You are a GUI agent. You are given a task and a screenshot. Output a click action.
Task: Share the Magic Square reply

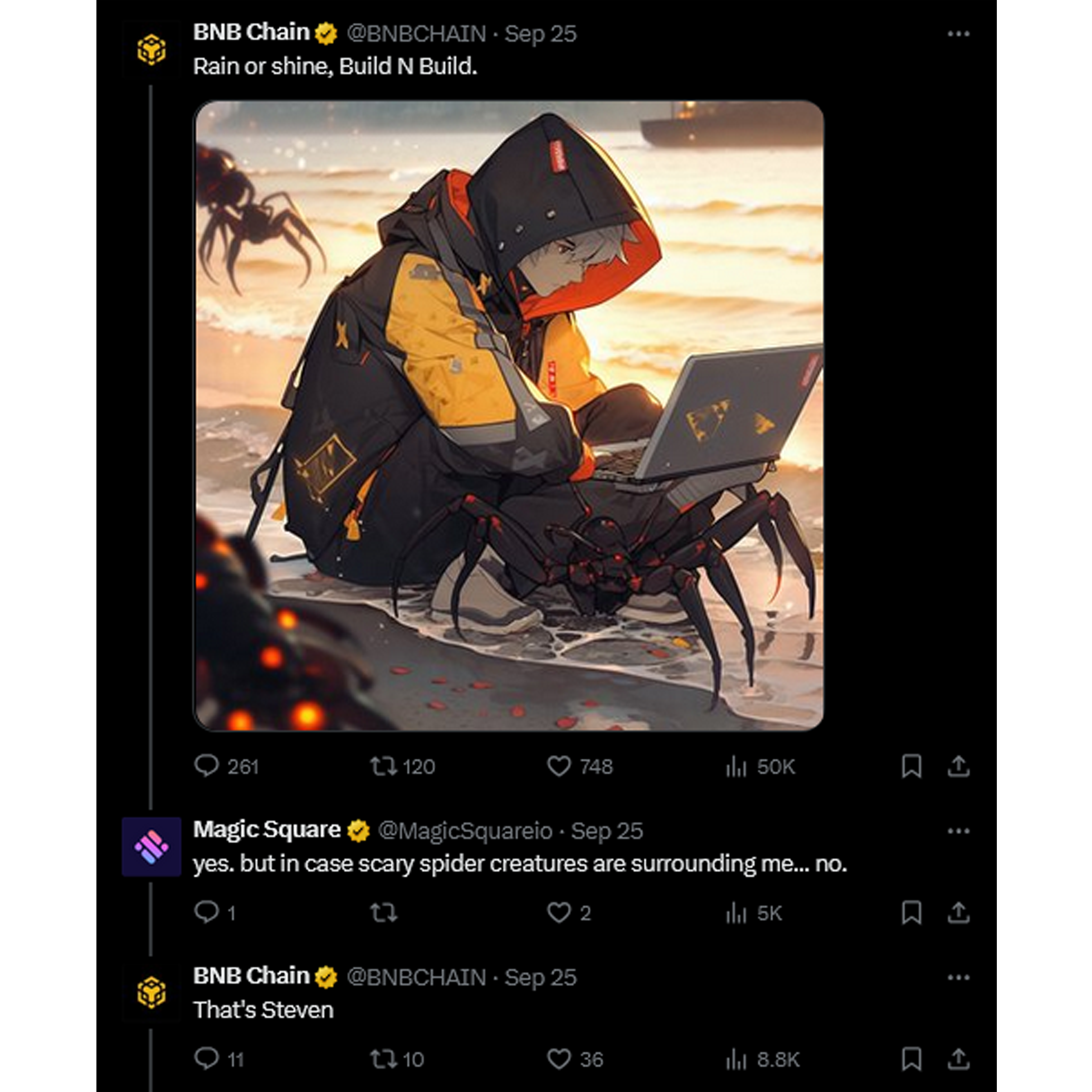(958, 913)
